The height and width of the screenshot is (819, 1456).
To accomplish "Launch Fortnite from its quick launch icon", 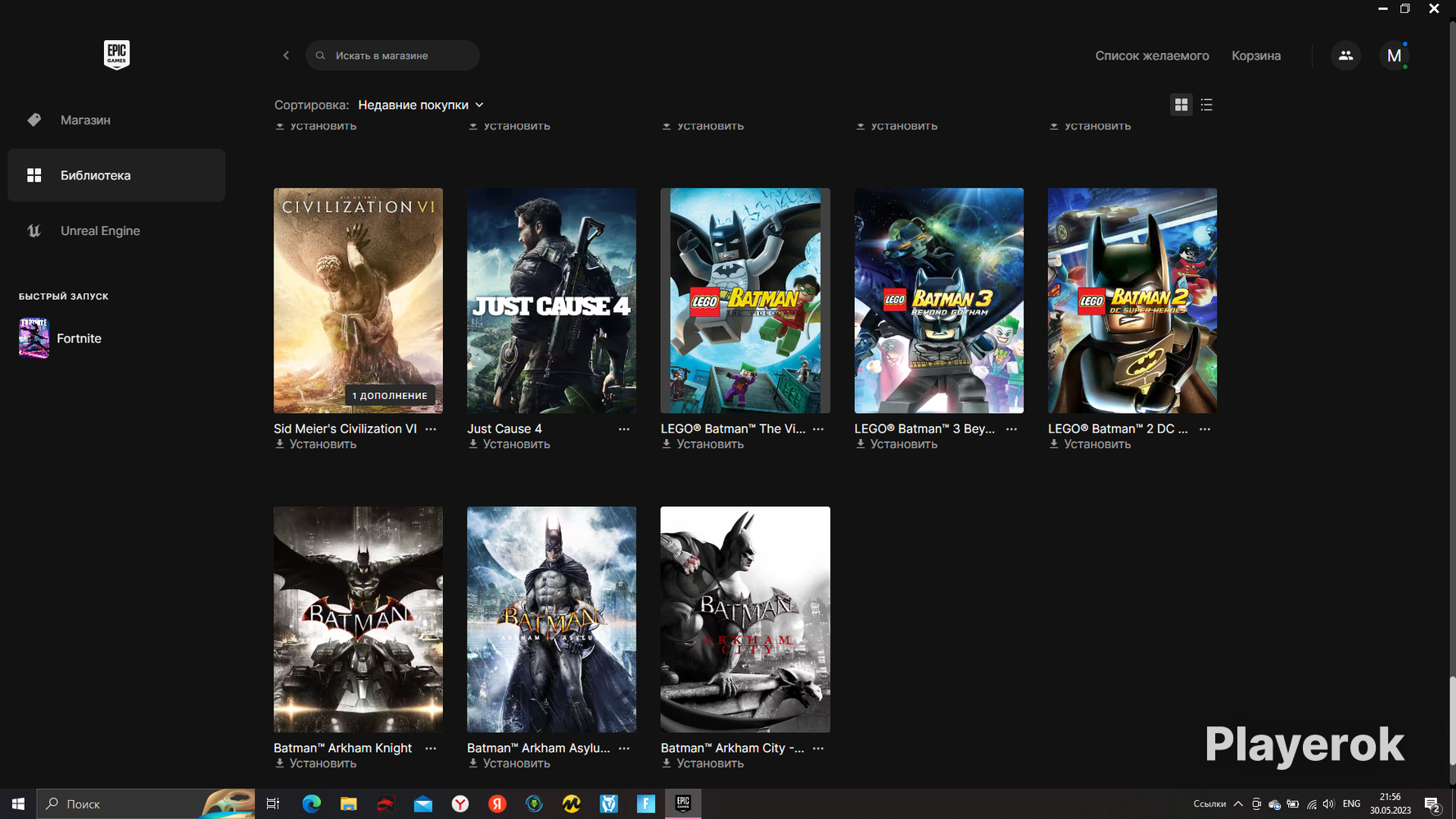I will click(34, 338).
